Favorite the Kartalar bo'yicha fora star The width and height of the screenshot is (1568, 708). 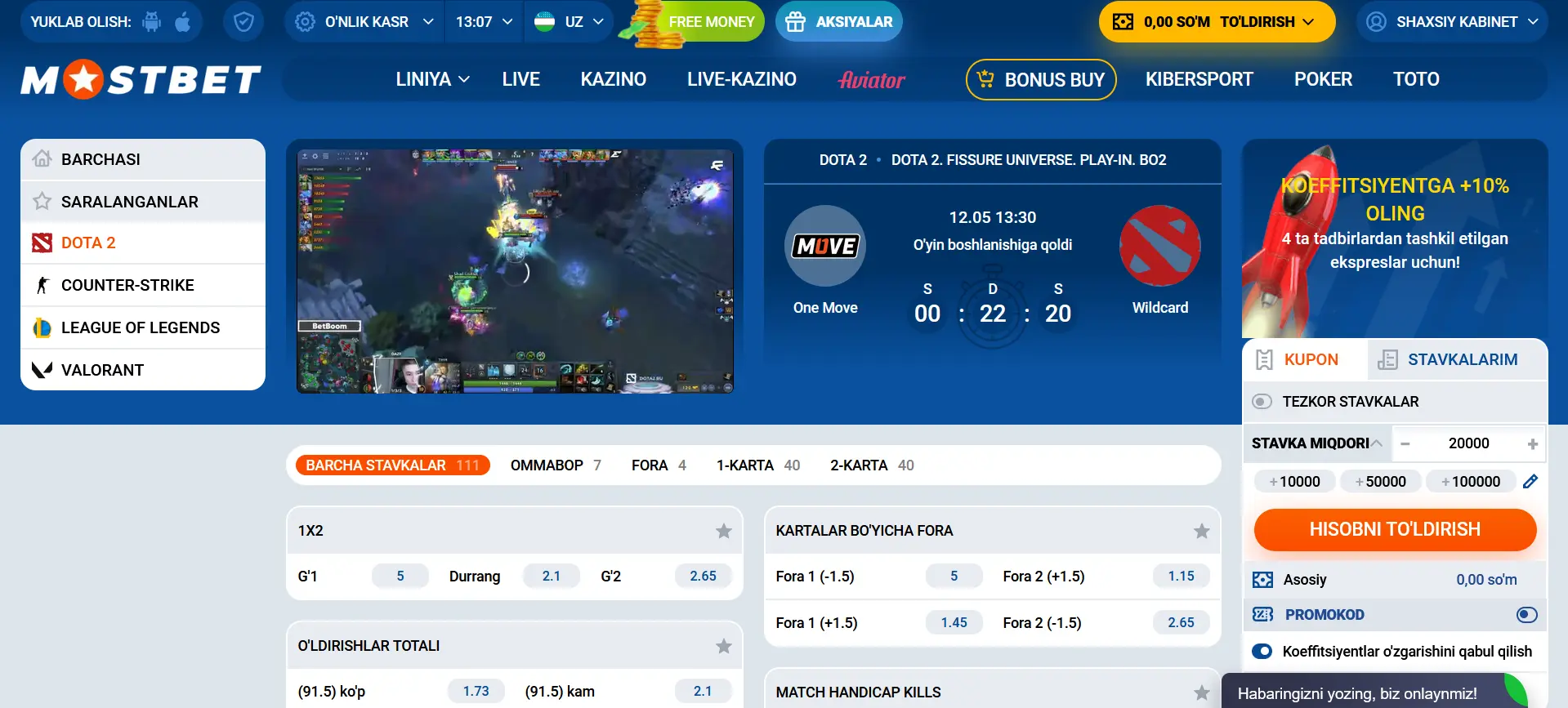click(1202, 531)
